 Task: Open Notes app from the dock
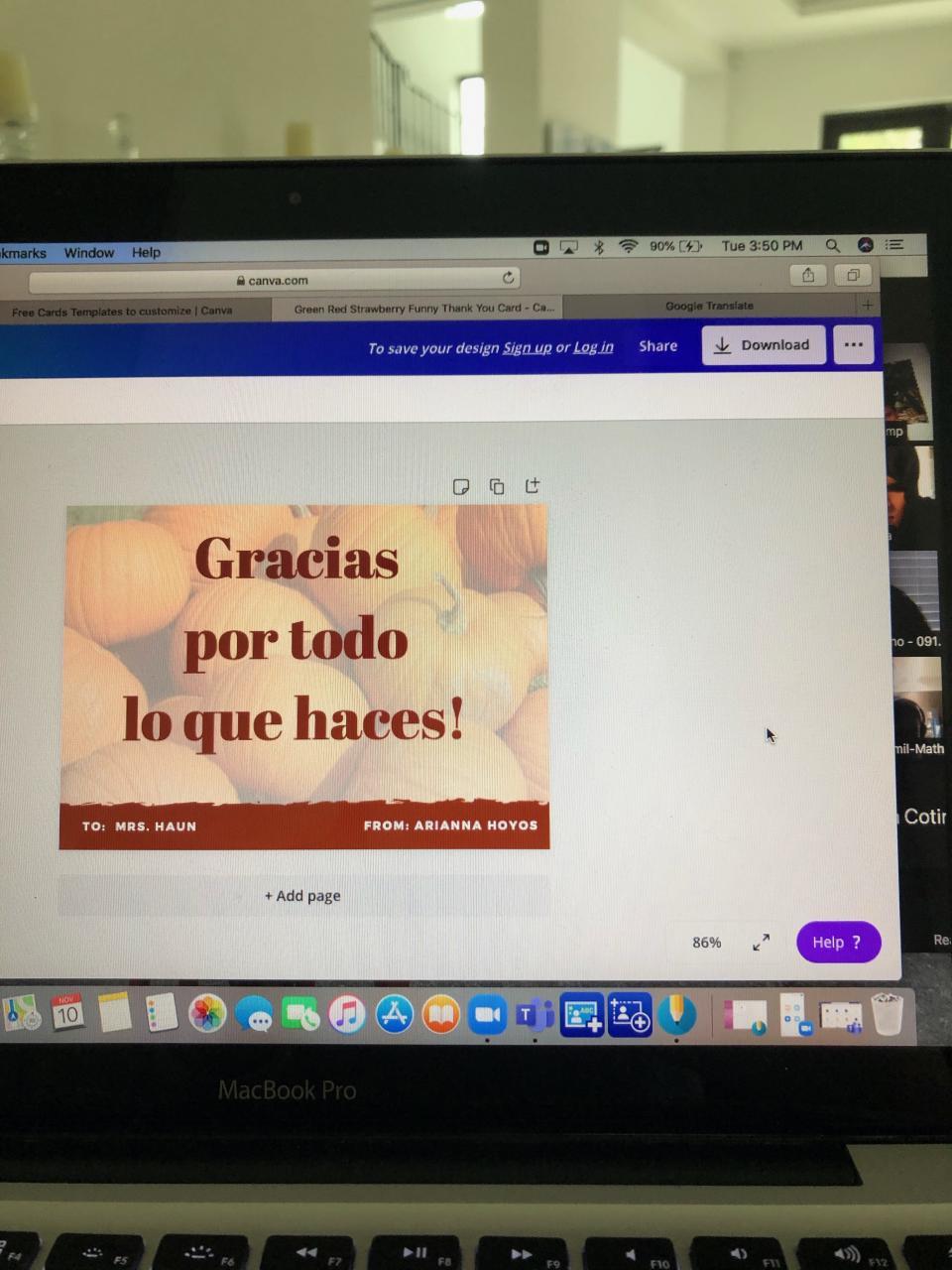(x=114, y=1013)
